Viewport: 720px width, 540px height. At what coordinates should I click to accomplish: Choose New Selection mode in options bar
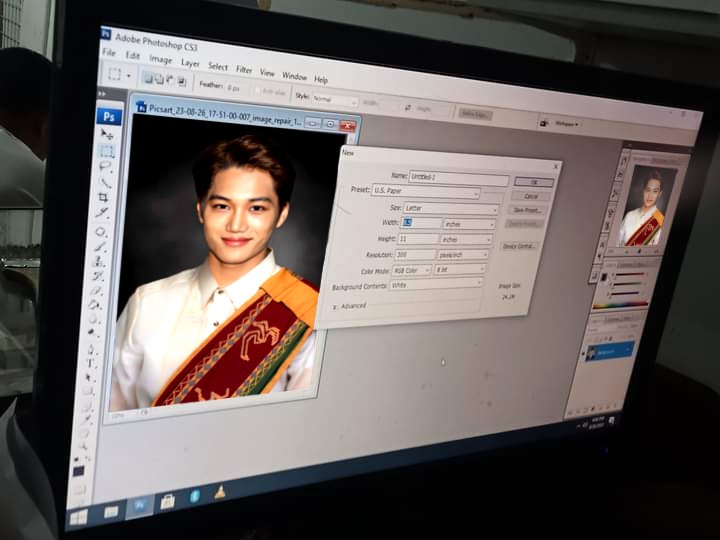point(148,78)
